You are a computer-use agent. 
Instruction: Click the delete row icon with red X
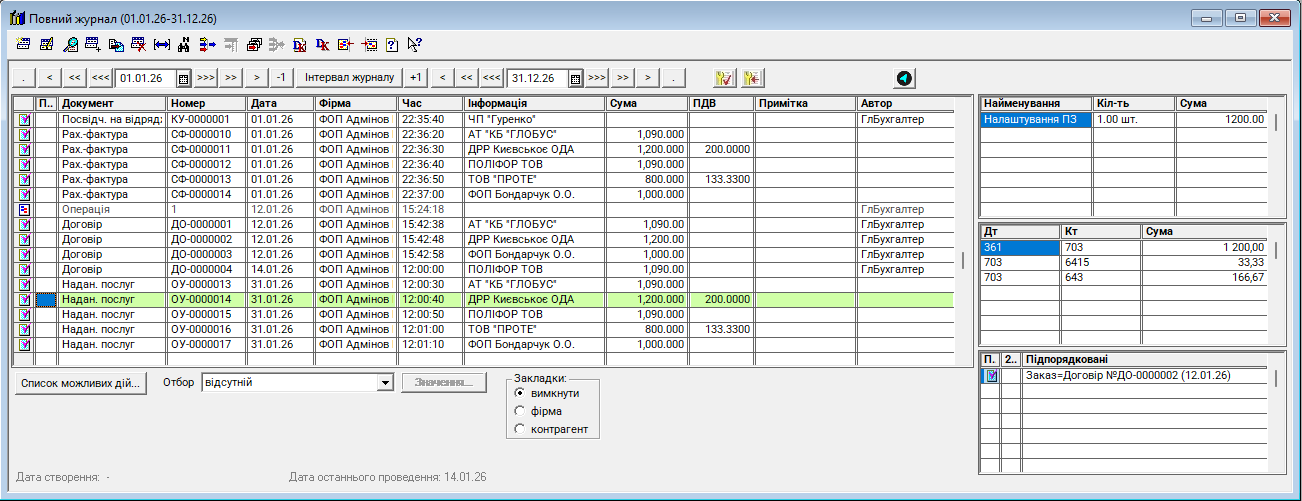(139, 44)
